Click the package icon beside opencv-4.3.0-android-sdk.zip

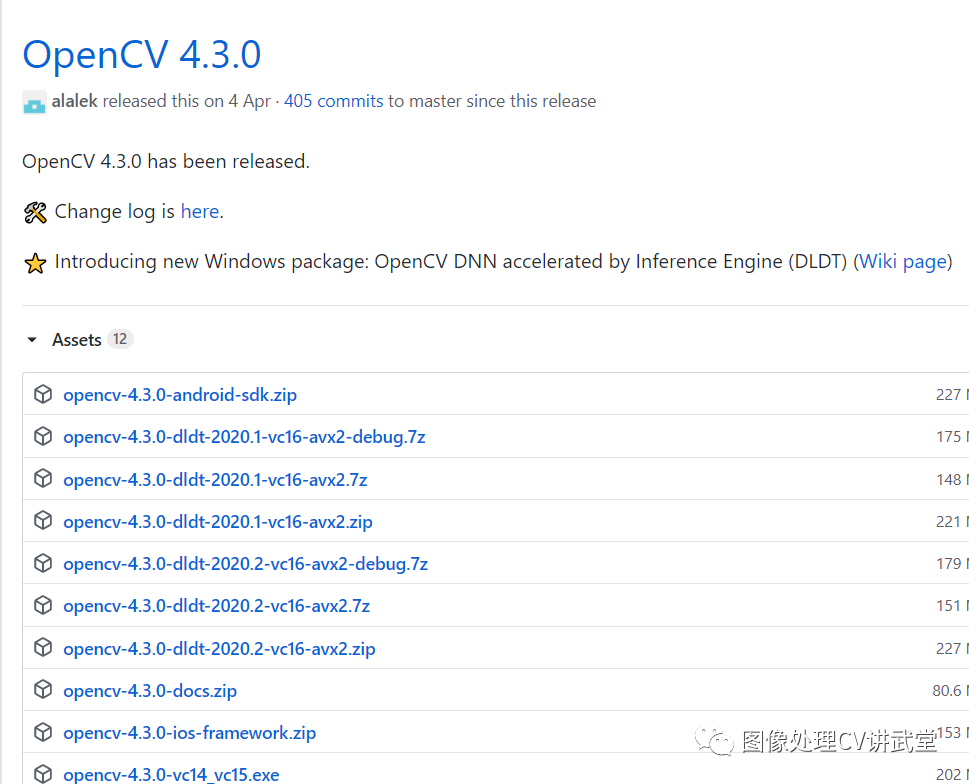43,394
